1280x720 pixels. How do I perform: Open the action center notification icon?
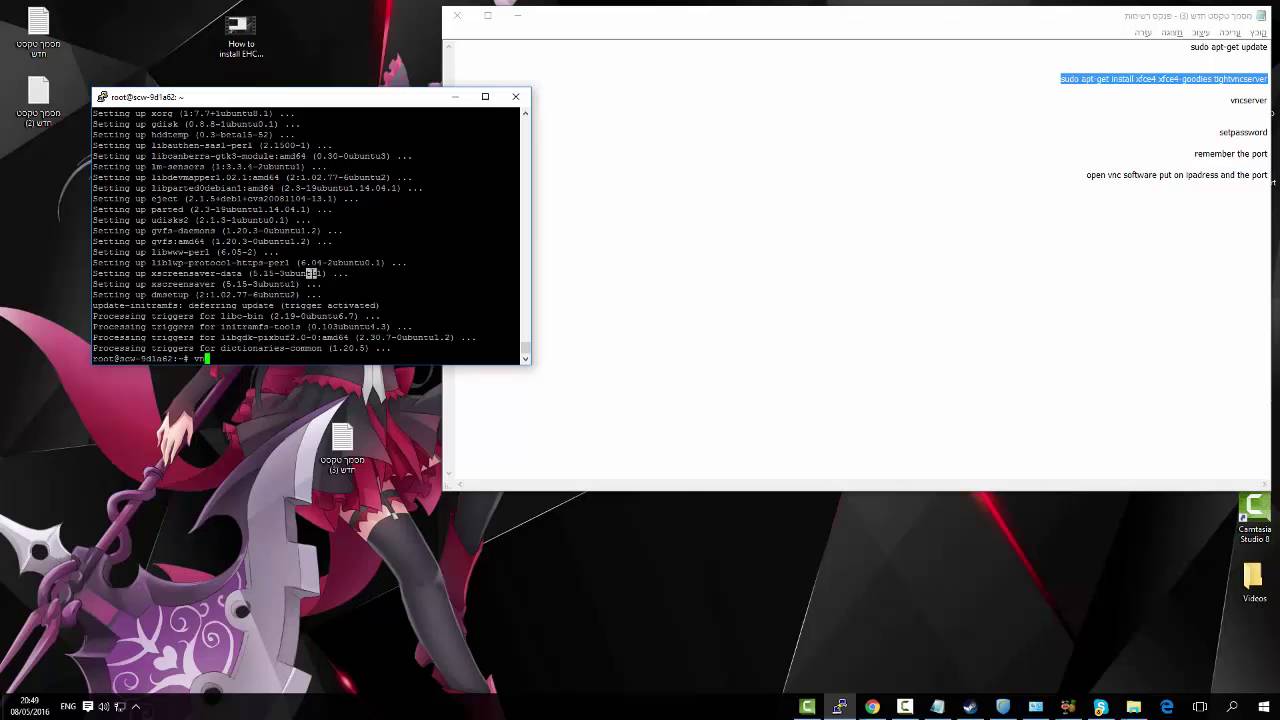point(88,707)
